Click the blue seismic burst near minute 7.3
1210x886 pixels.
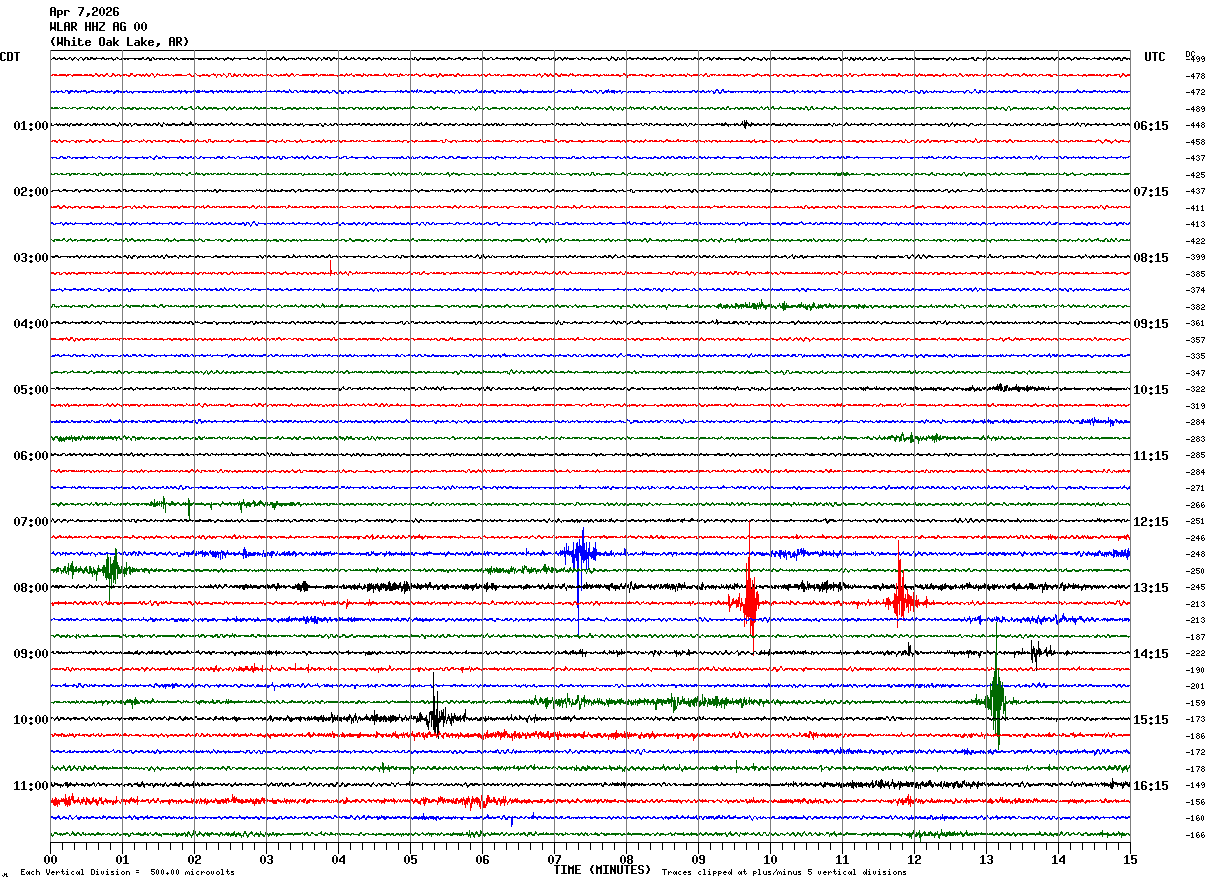coord(578,553)
